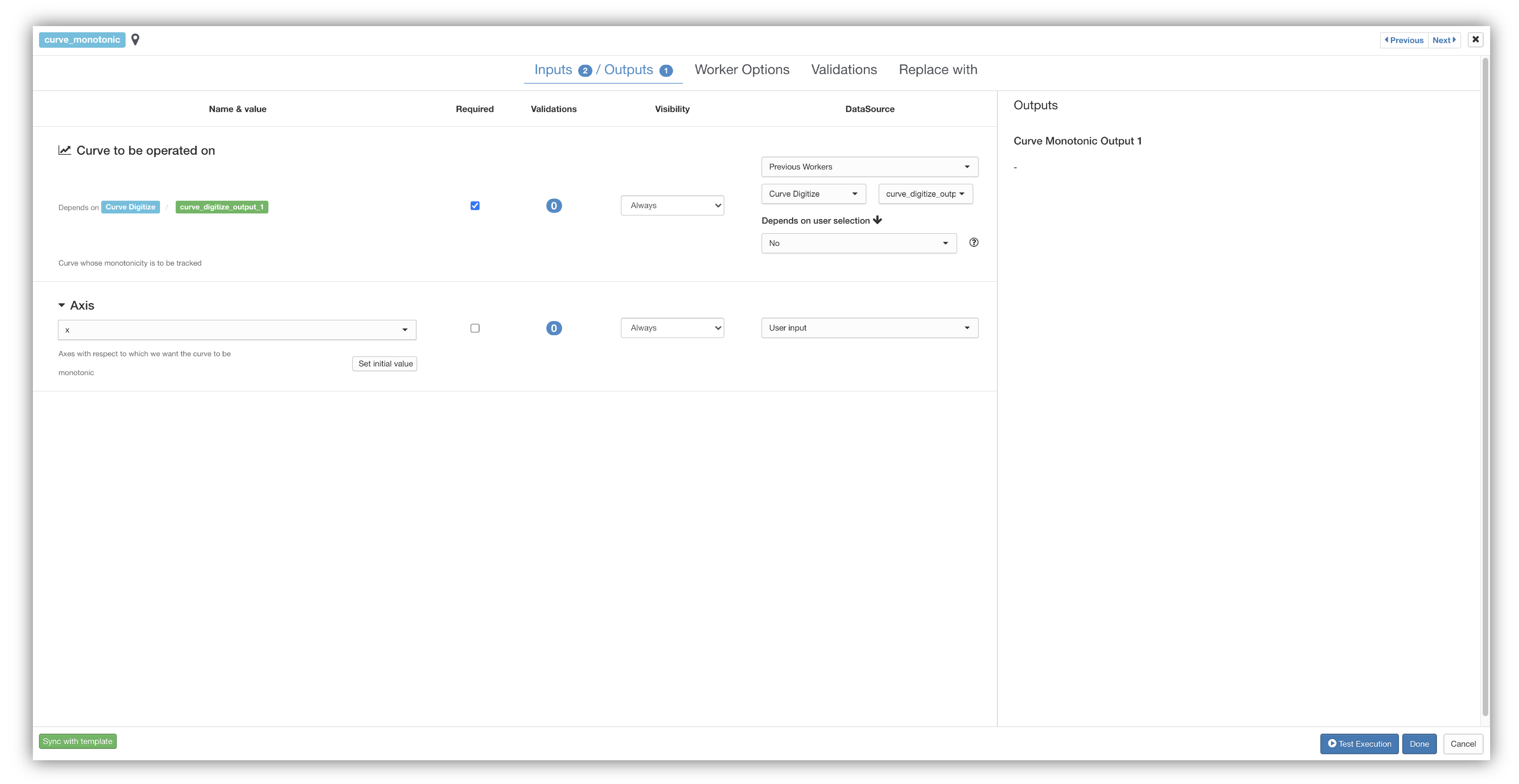Click the dialog's vertical scrollbar
This screenshot has height=784, width=1519.
coord(1485,386)
